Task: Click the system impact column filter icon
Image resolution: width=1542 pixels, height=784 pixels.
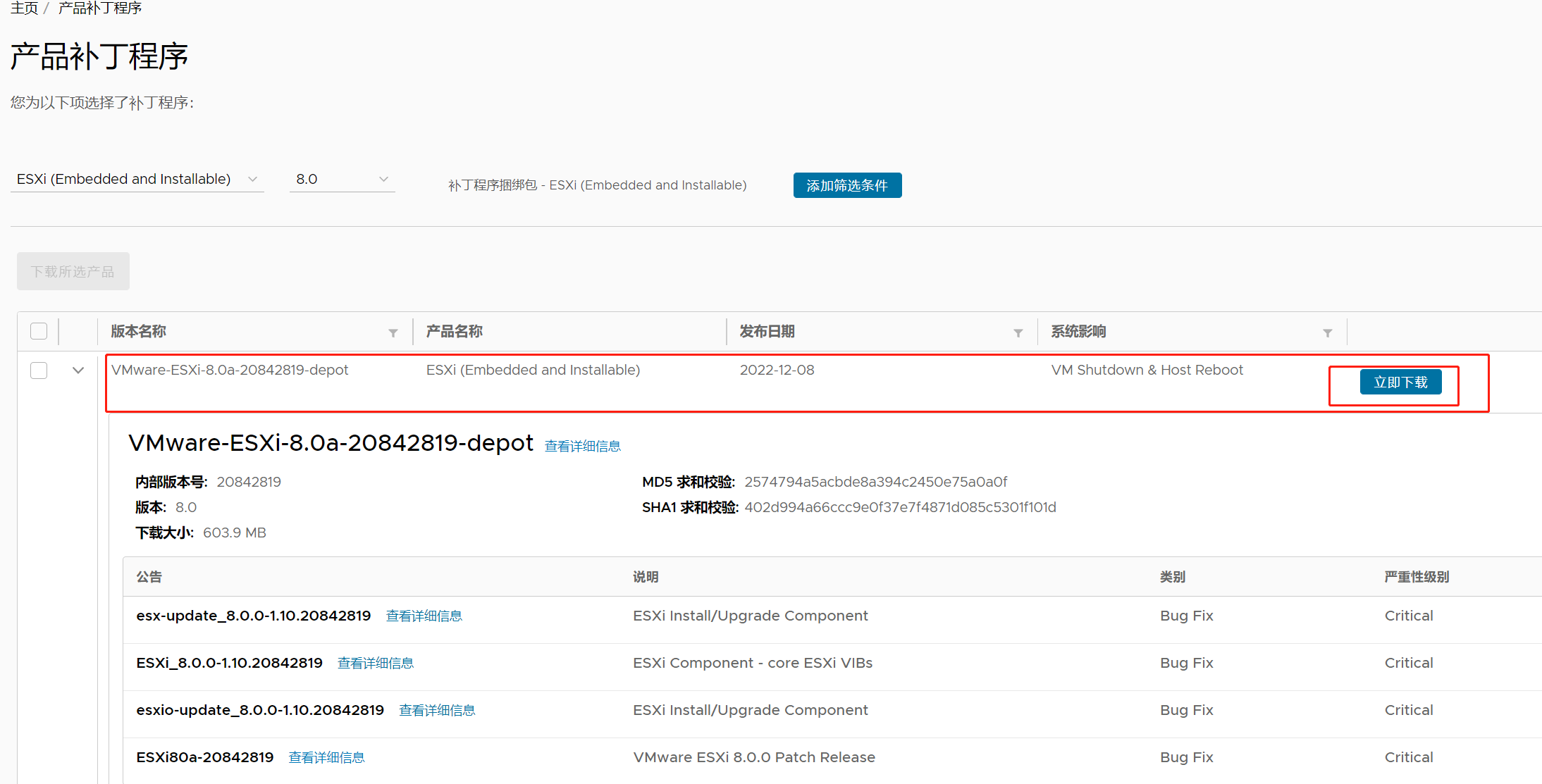Action: (1328, 332)
